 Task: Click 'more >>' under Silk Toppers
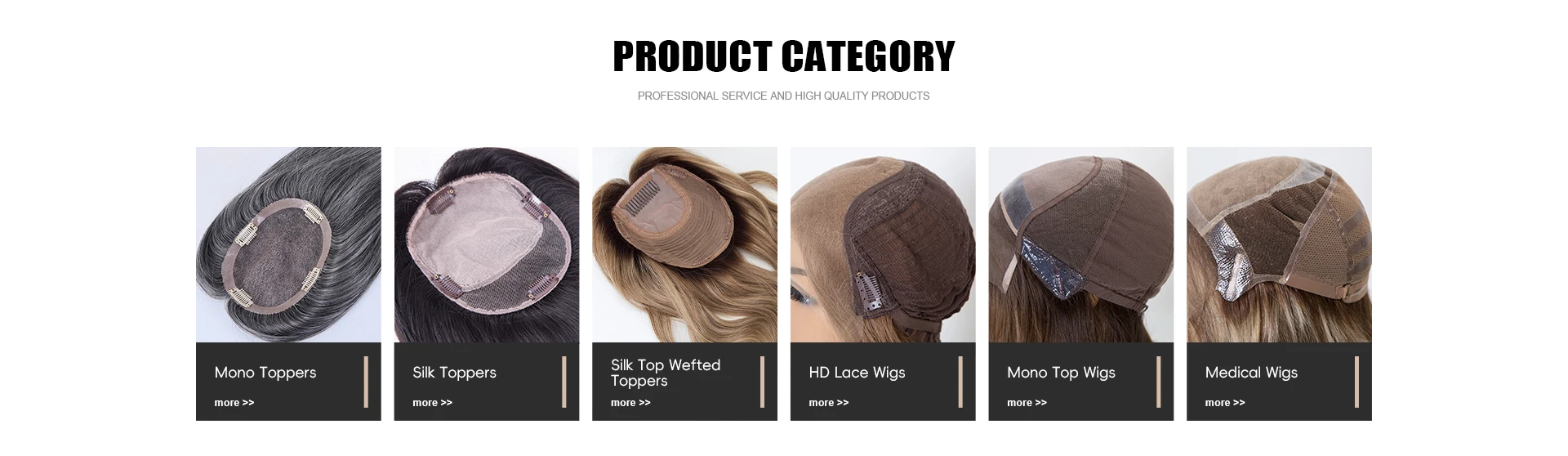click(432, 403)
